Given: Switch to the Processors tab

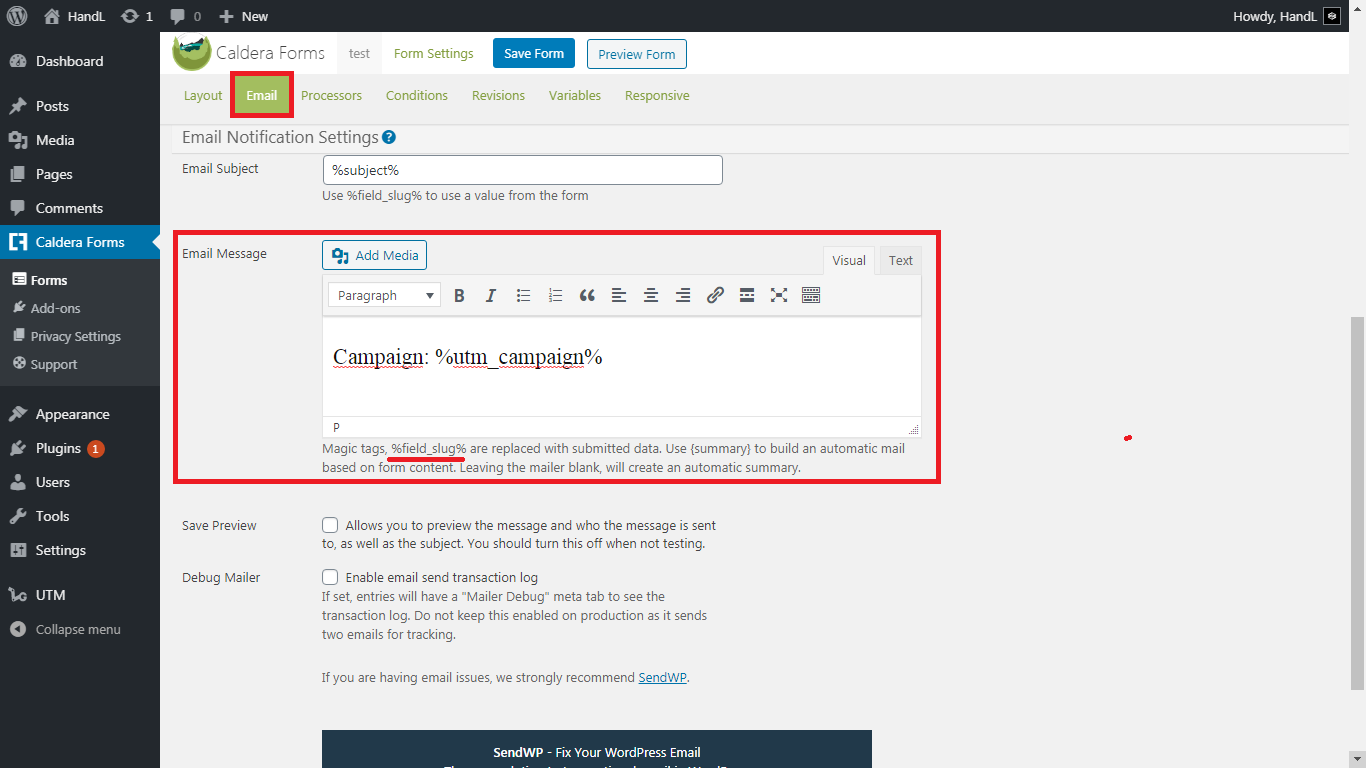Looking at the screenshot, I should tap(331, 95).
